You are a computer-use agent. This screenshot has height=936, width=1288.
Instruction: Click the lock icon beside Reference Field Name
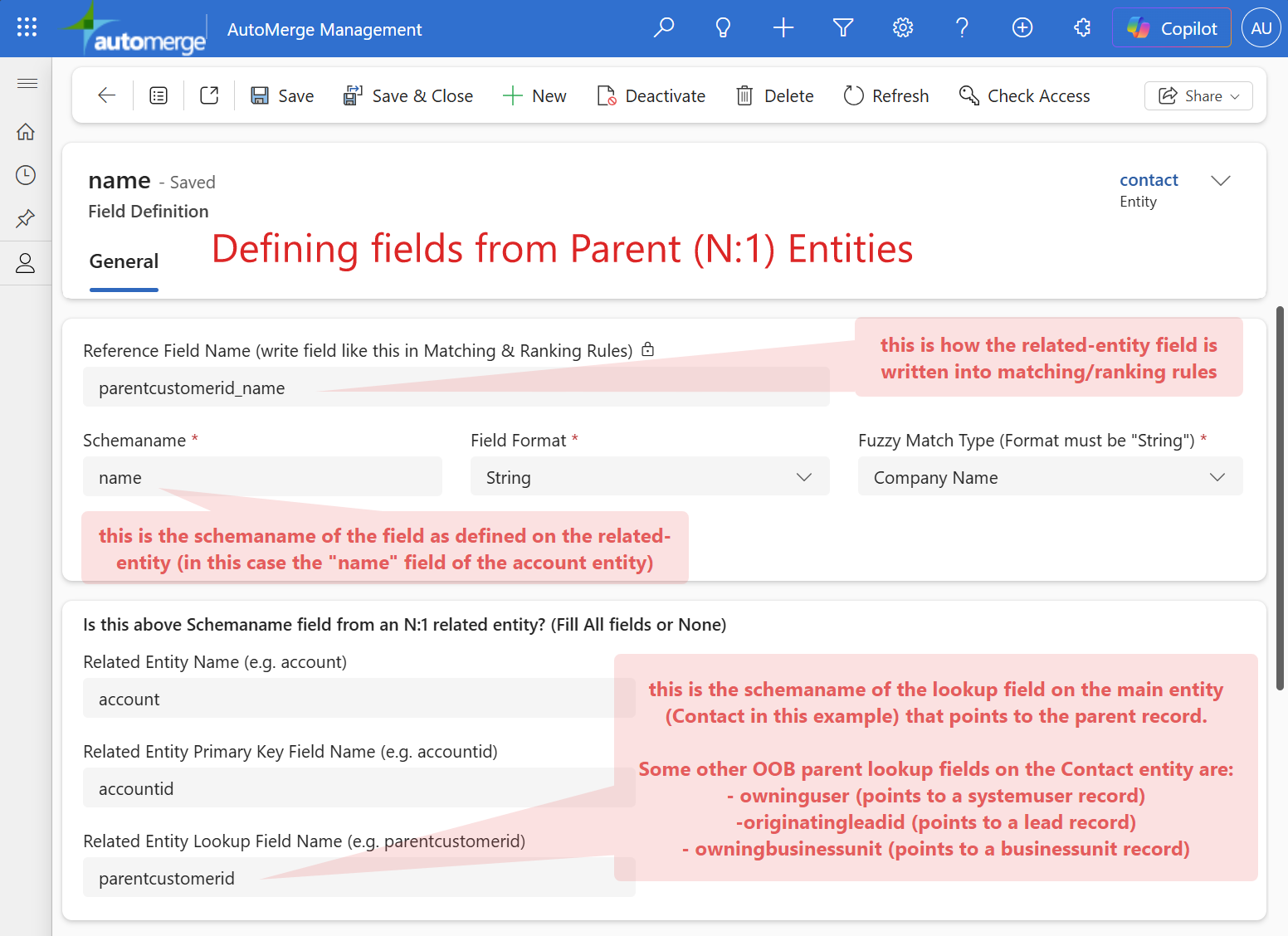point(648,350)
